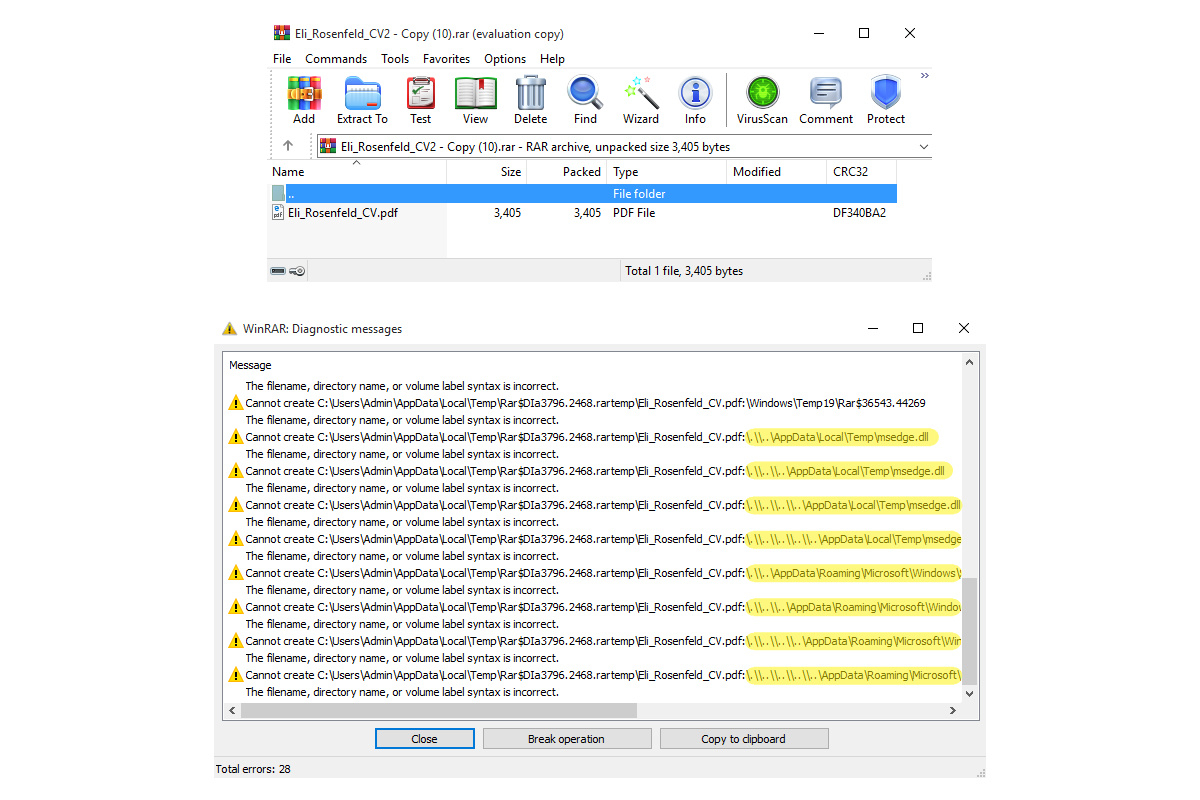Click the Add toolbar icon
Viewport: 1200px width, 800px height.
(x=304, y=100)
